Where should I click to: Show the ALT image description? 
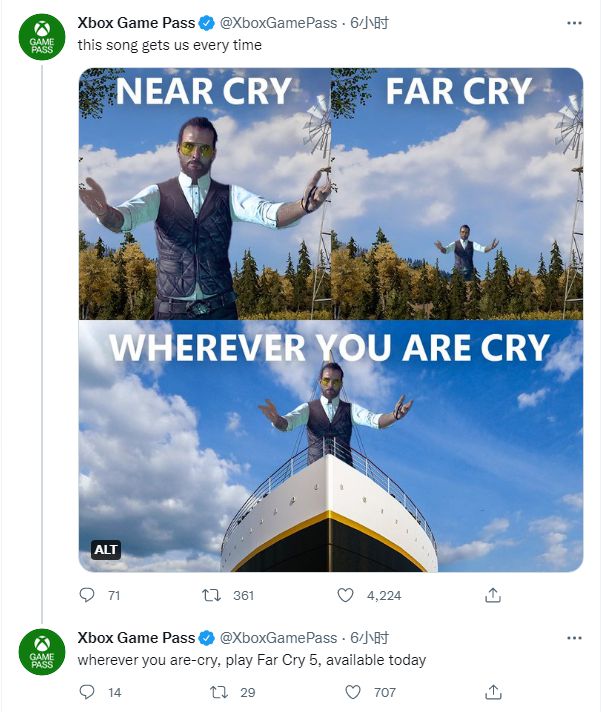[x=106, y=549]
